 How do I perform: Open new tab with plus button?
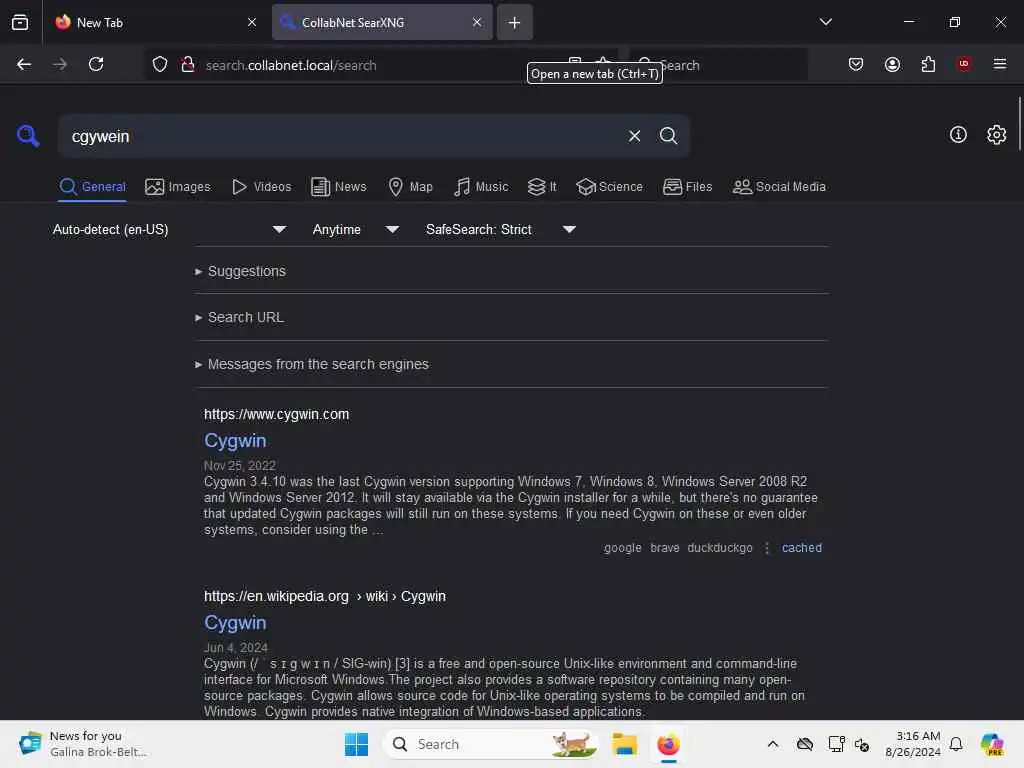pyautogui.click(x=515, y=22)
